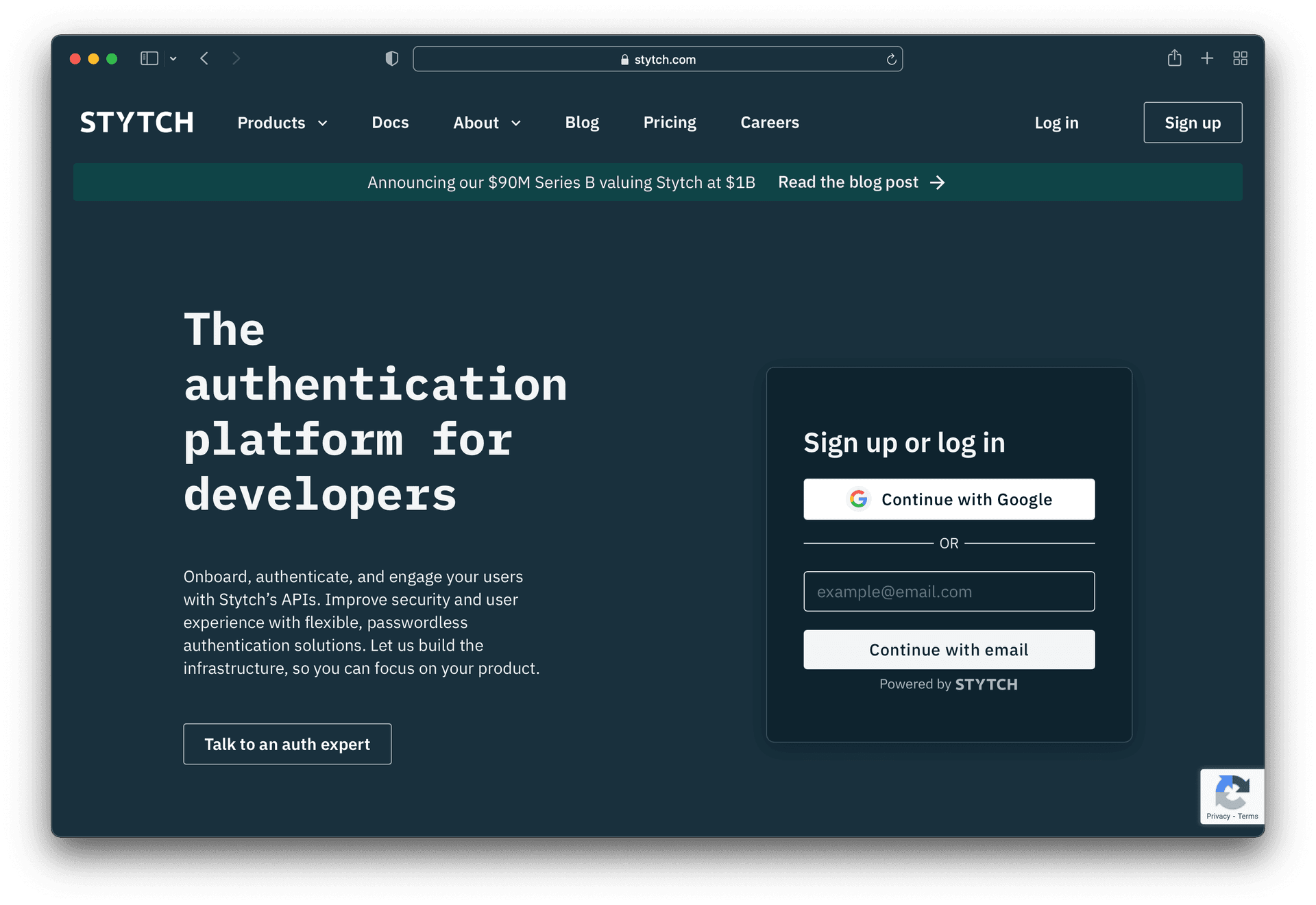Click the example email input field
Screen dimensions: 1316x905
tap(949, 591)
